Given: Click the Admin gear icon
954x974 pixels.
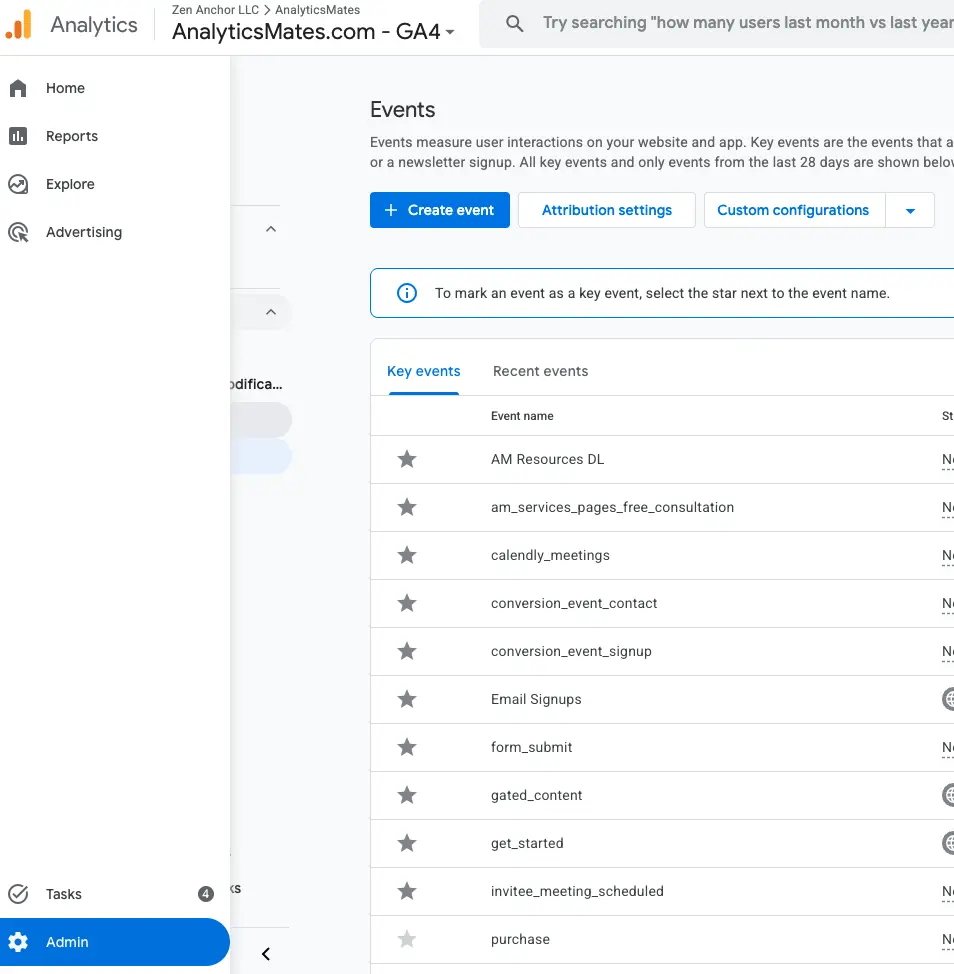Looking at the screenshot, I should click(18, 942).
